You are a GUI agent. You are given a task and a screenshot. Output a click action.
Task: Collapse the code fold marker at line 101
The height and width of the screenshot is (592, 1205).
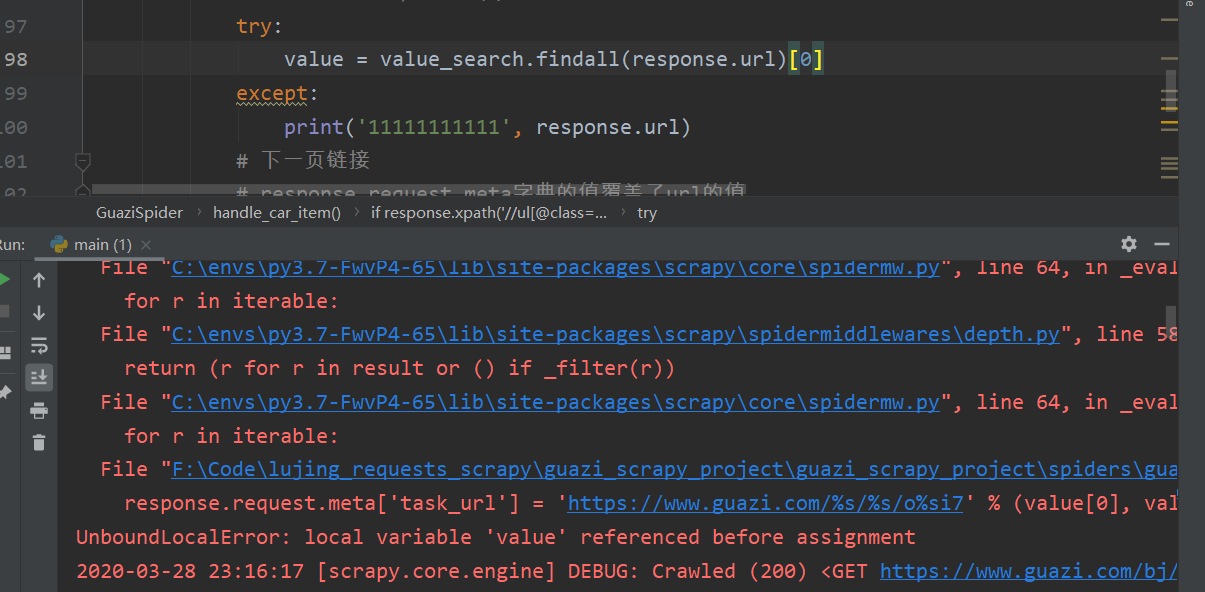(83, 161)
